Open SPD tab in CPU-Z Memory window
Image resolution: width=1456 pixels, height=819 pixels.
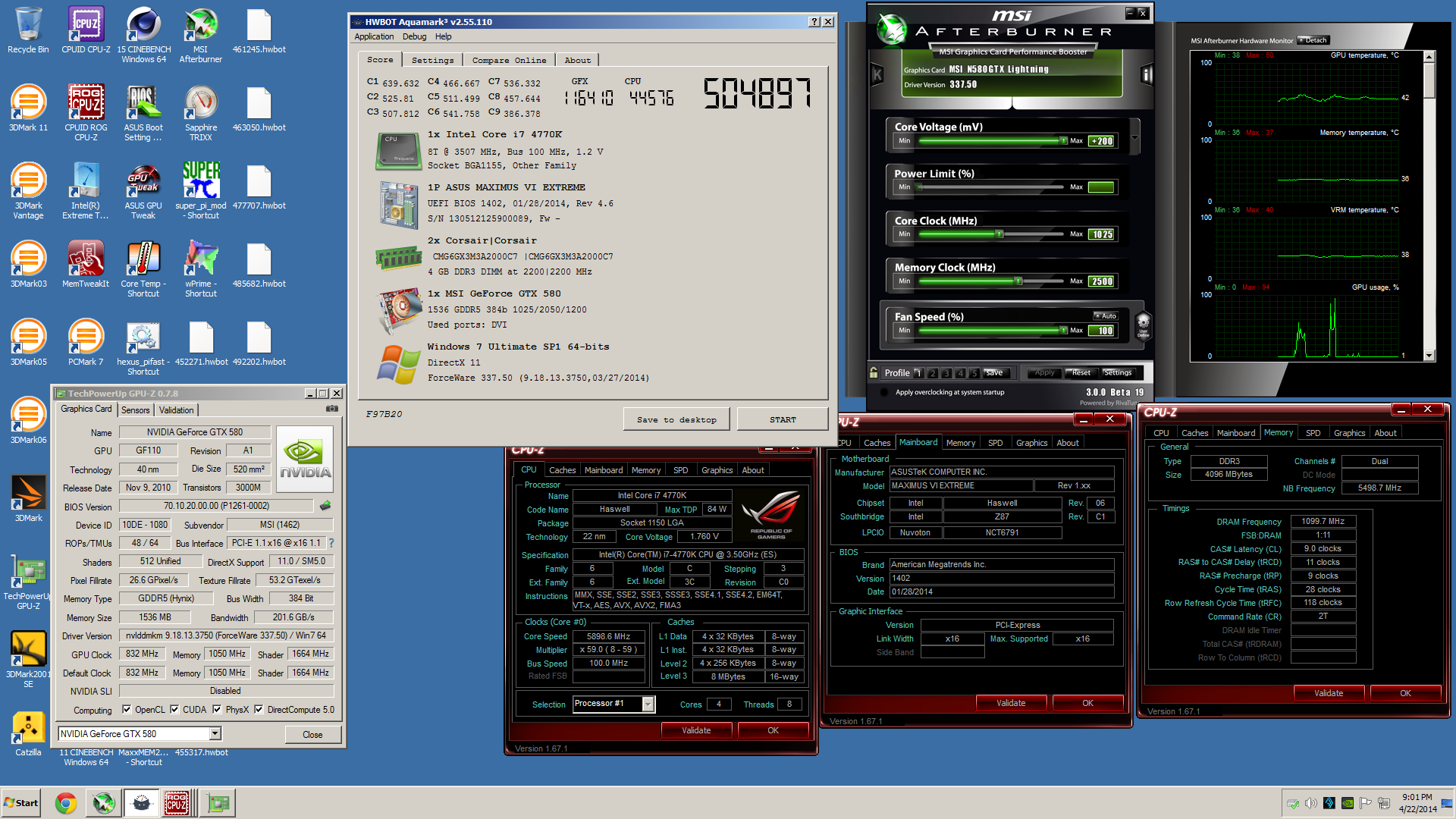(x=1313, y=433)
